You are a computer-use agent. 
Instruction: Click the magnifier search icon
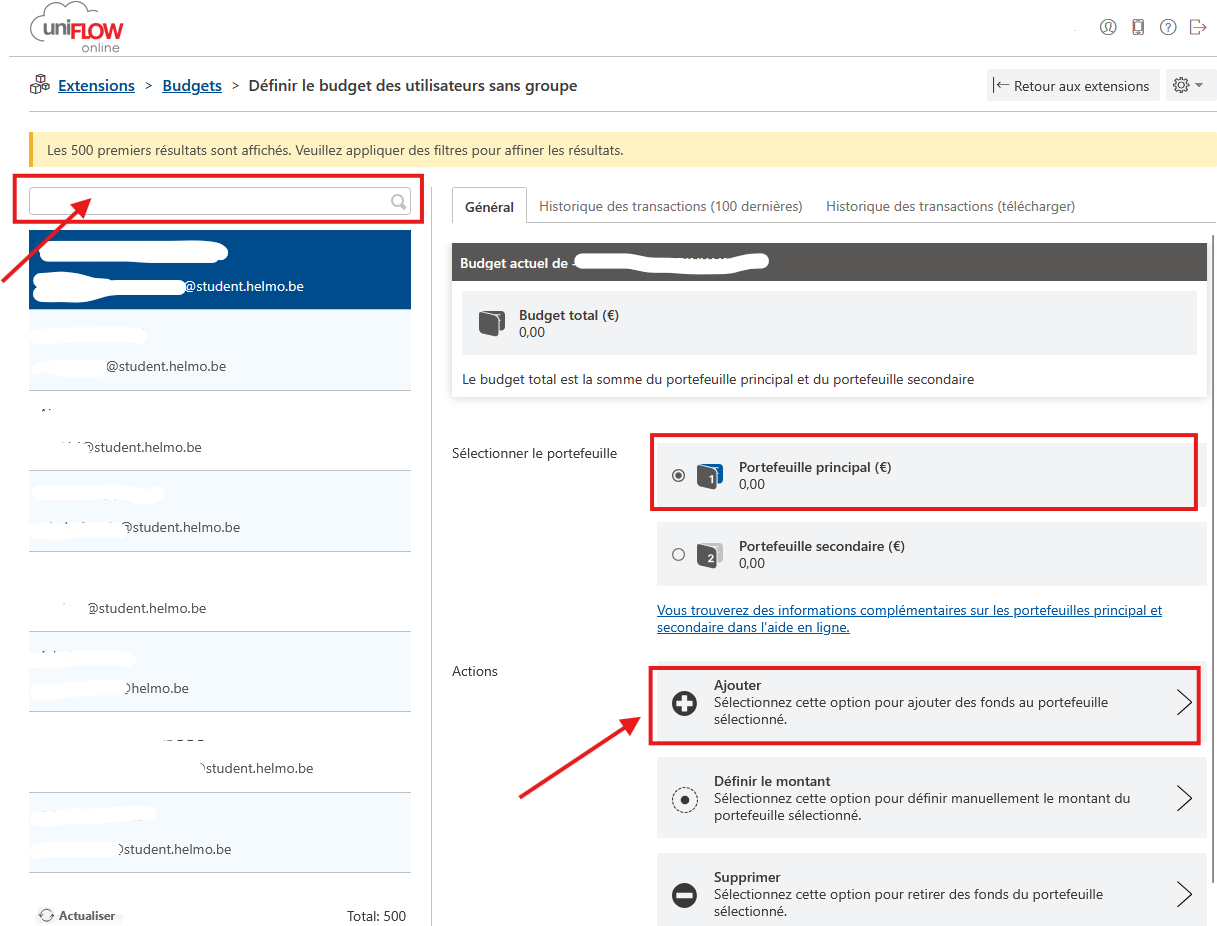point(399,202)
